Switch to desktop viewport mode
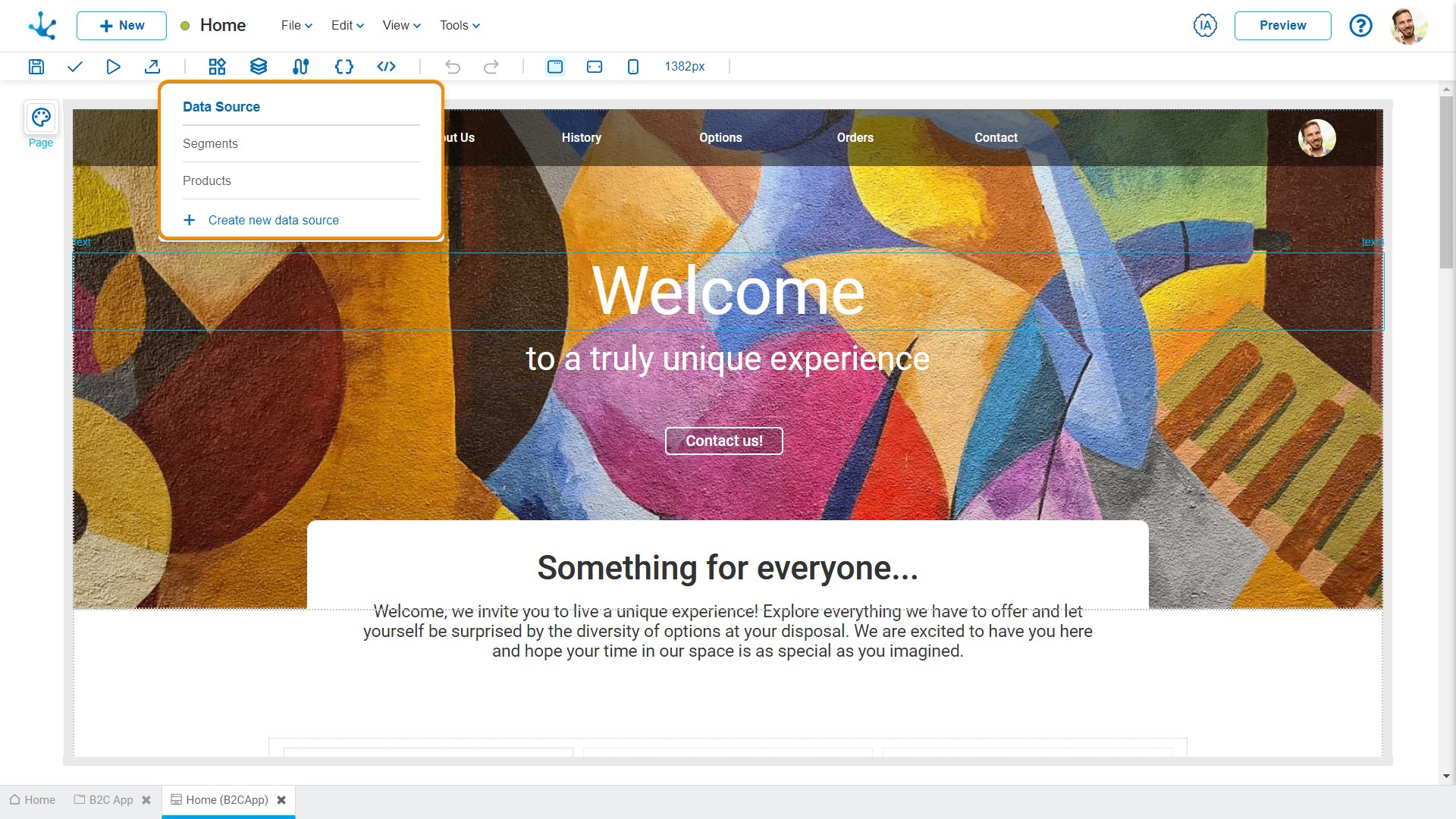The image size is (1456, 819). pyautogui.click(x=555, y=67)
